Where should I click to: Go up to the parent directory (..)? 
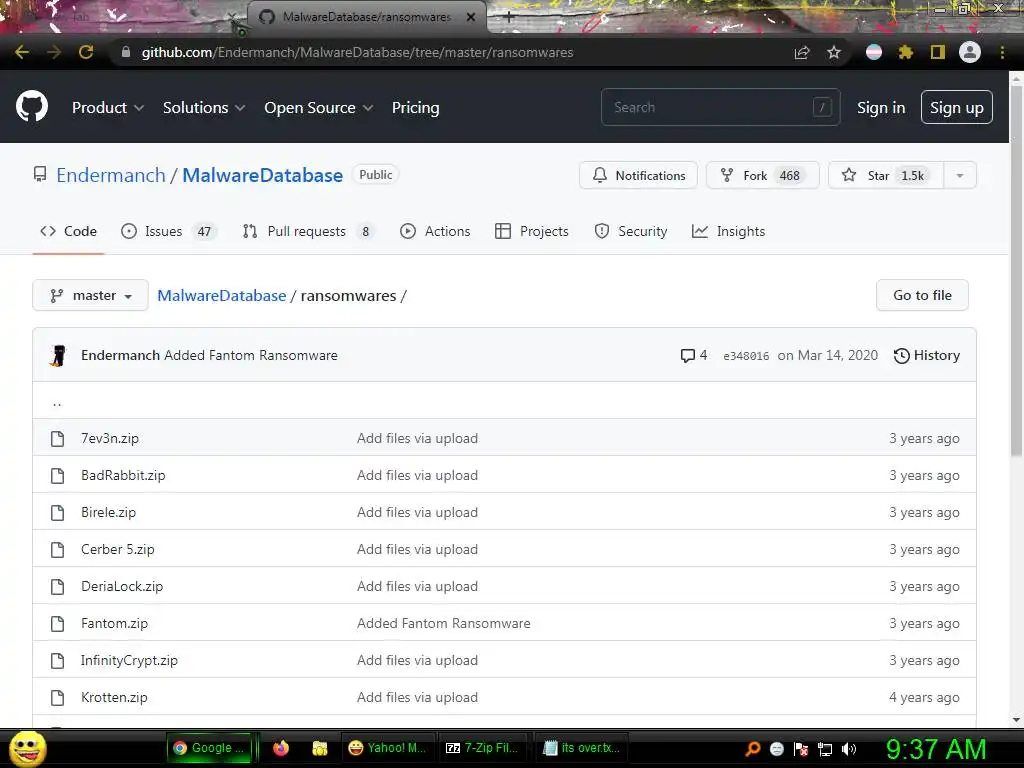coord(57,402)
